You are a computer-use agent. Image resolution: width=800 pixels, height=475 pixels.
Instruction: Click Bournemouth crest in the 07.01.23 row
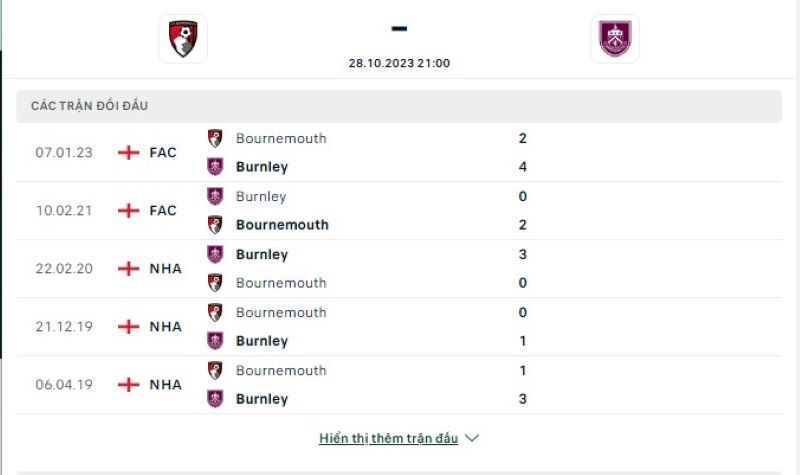215,138
